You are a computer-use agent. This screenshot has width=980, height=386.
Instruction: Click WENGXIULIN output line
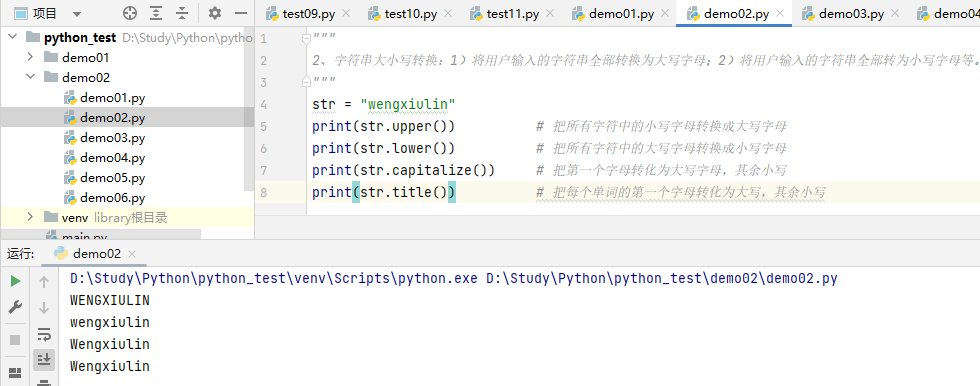[110, 300]
